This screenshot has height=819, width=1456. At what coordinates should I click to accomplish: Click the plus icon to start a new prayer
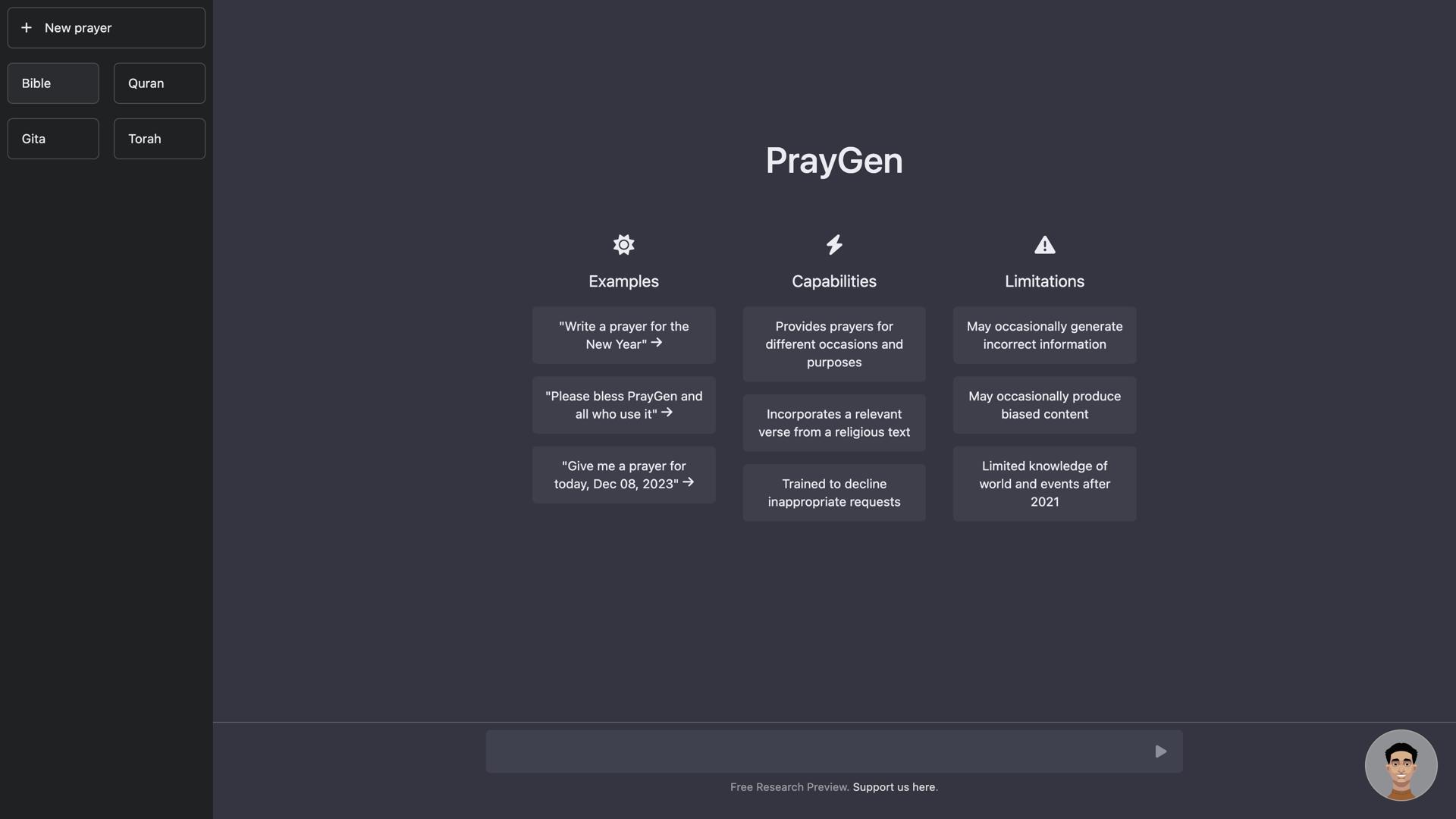27,28
